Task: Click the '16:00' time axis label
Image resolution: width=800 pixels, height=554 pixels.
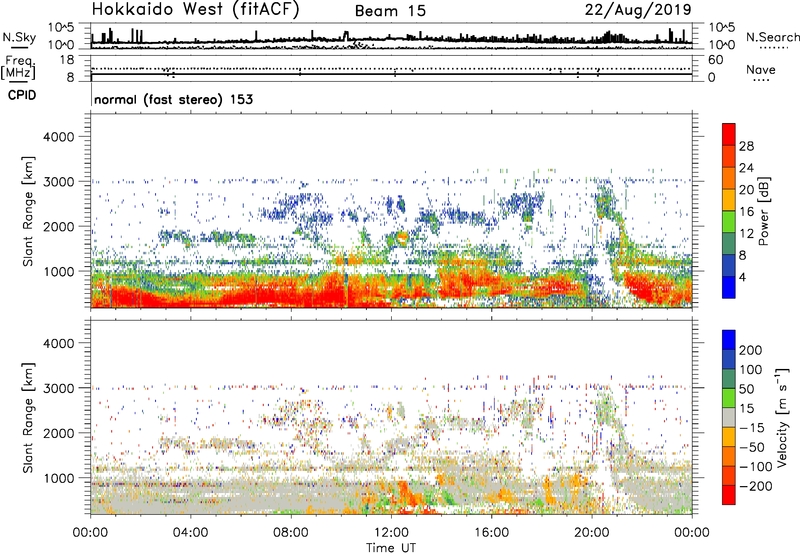Action: click(491, 533)
